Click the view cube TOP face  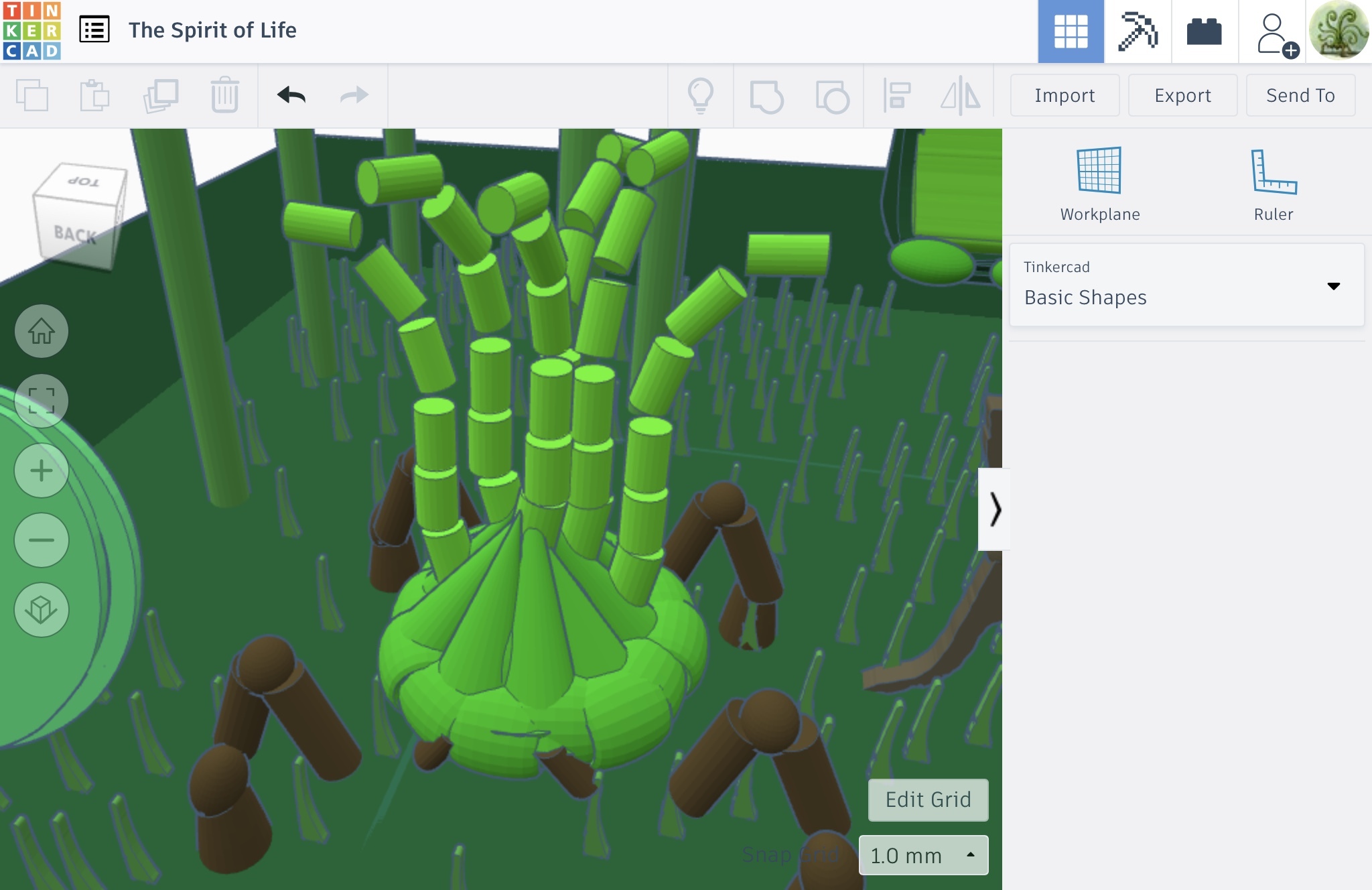click(x=84, y=181)
